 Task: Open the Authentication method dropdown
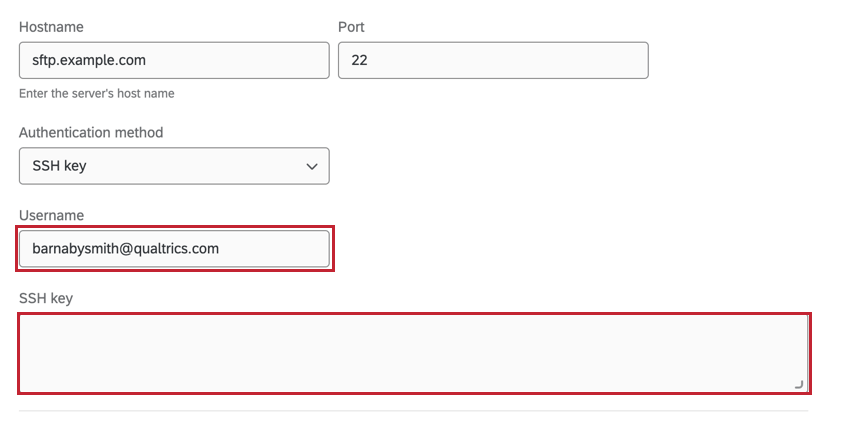pyautogui.click(x=174, y=166)
